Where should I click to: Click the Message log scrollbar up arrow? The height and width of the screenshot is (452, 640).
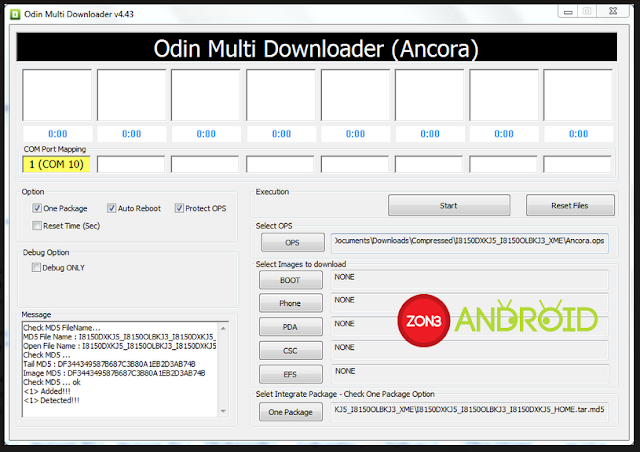(223, 328)
